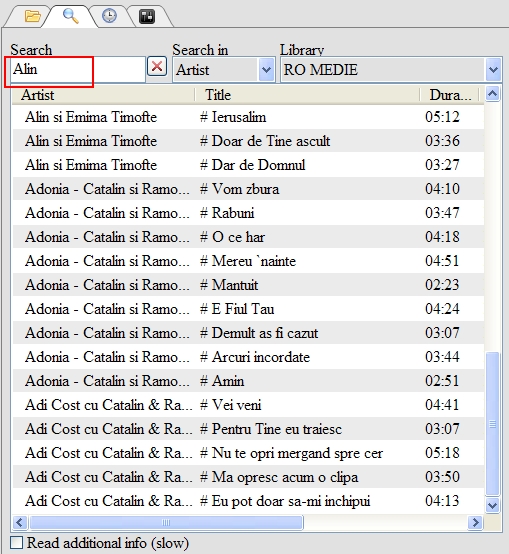
Task: Expand the Search in Artist dropdown
Action: click(267, 70)
